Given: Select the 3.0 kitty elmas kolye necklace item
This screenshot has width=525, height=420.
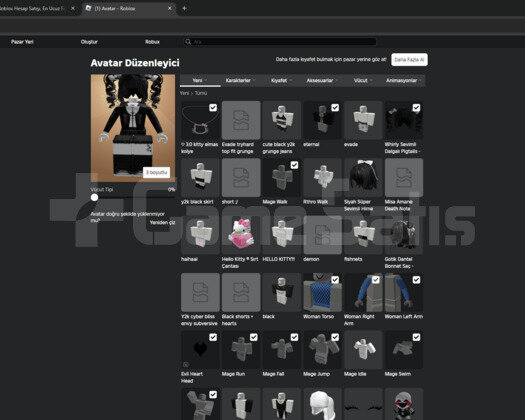Looking at the screenshot, I should pyautogui.click(x=200, y=120).
